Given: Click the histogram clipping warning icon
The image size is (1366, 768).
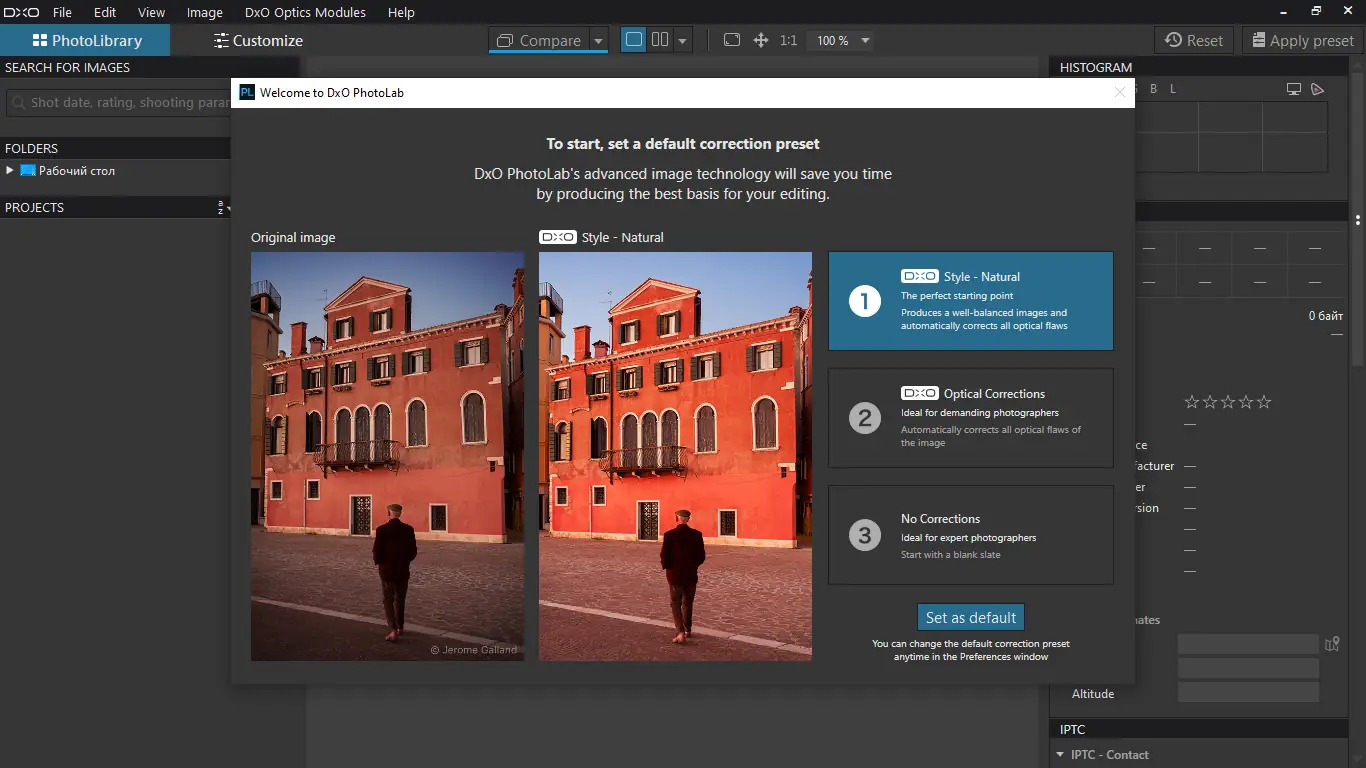Looking at the screenshot, I should [x=1318, y=89].
